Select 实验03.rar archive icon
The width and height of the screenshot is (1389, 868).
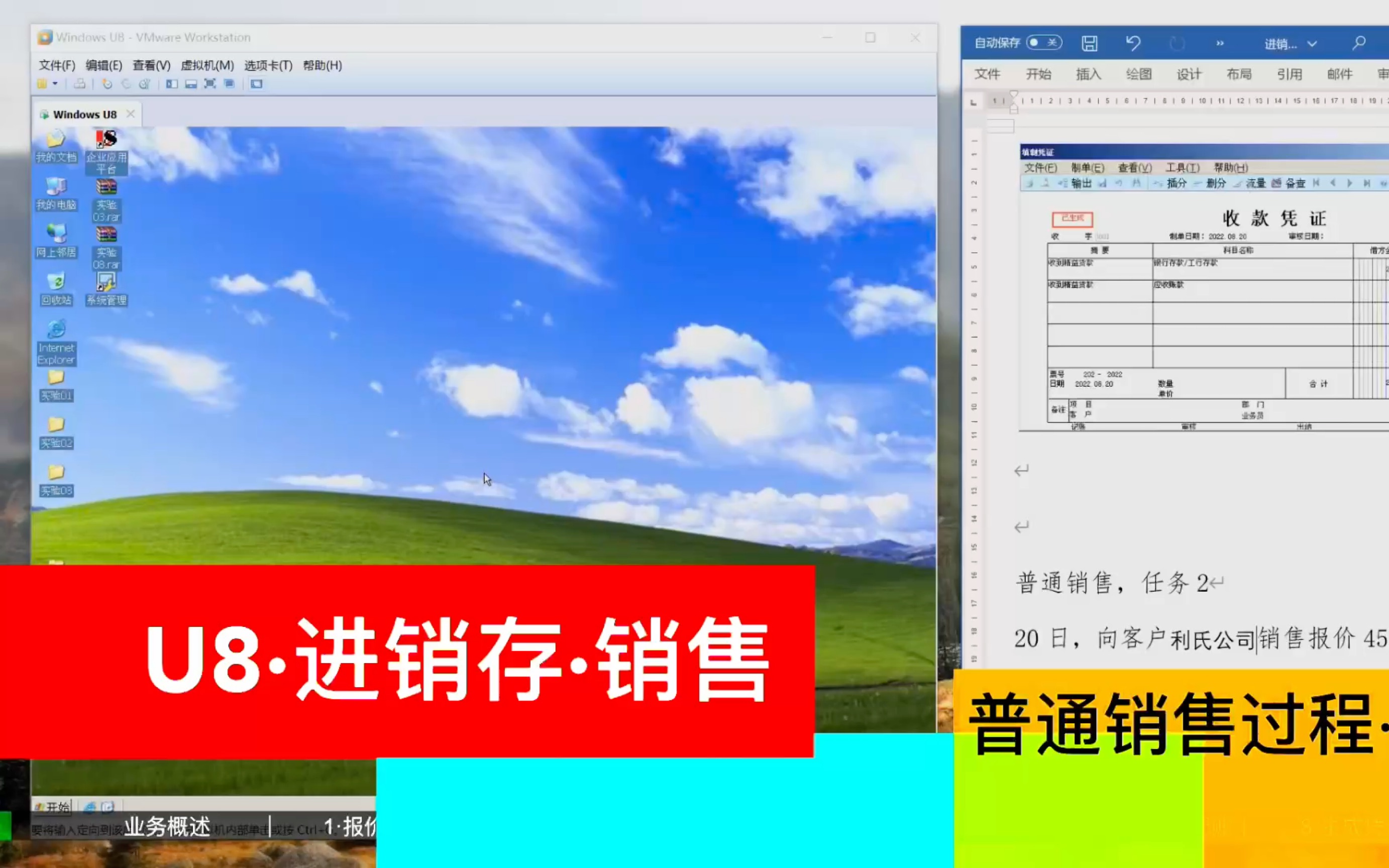(x=106, y=200)
